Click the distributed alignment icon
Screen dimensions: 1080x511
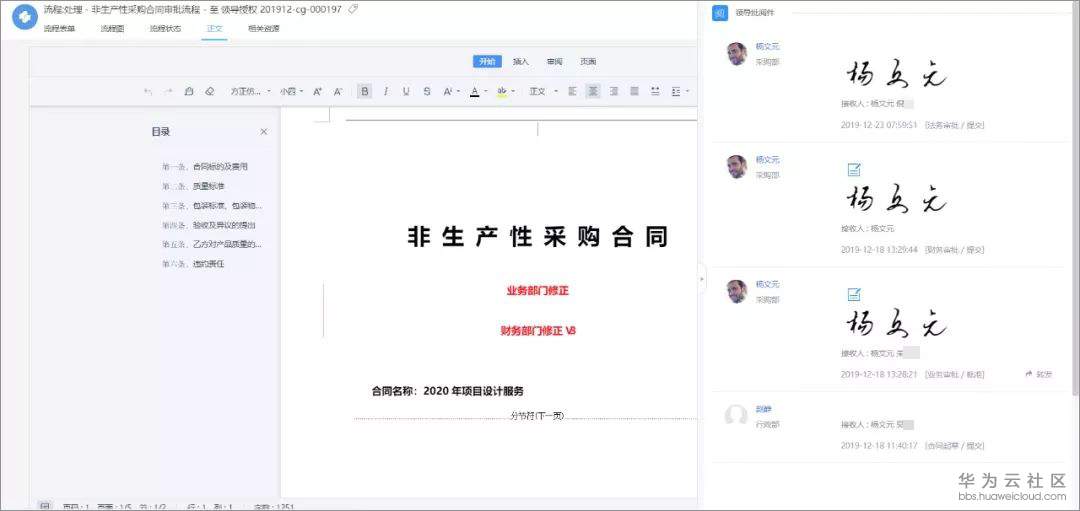coord(655,91)
